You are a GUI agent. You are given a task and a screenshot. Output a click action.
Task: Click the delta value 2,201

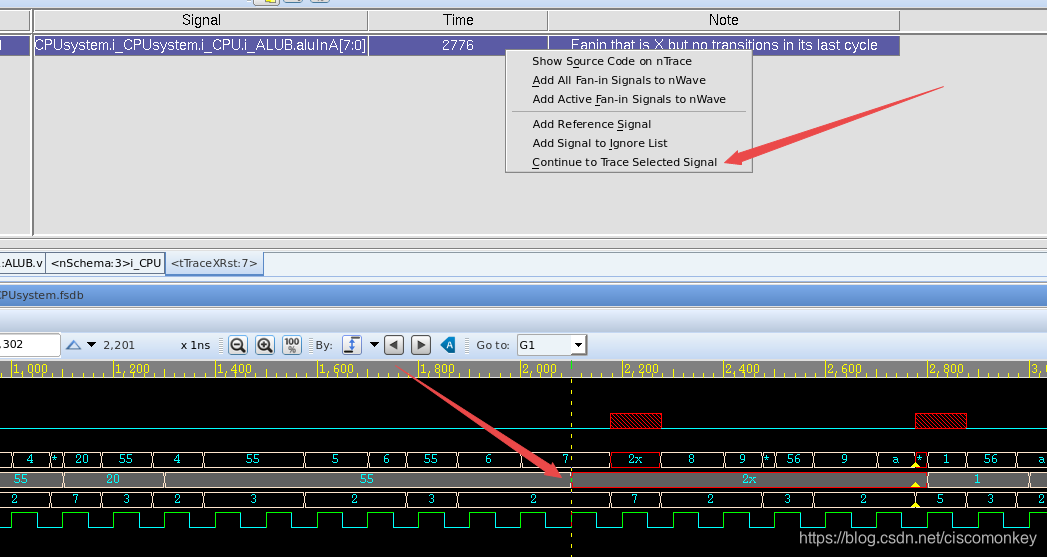119,345
